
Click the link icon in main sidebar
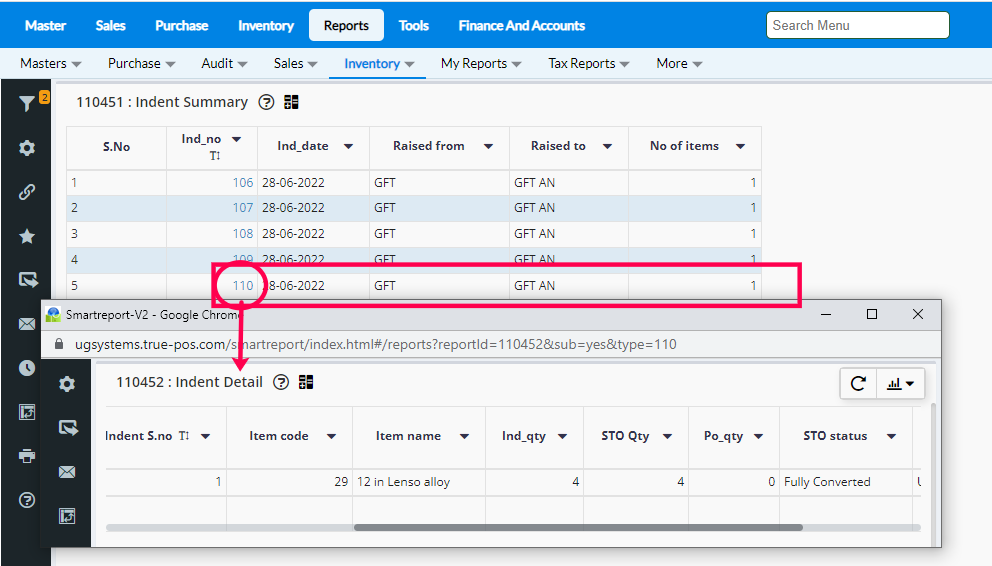pyautogui.click(x=27, y=192)
